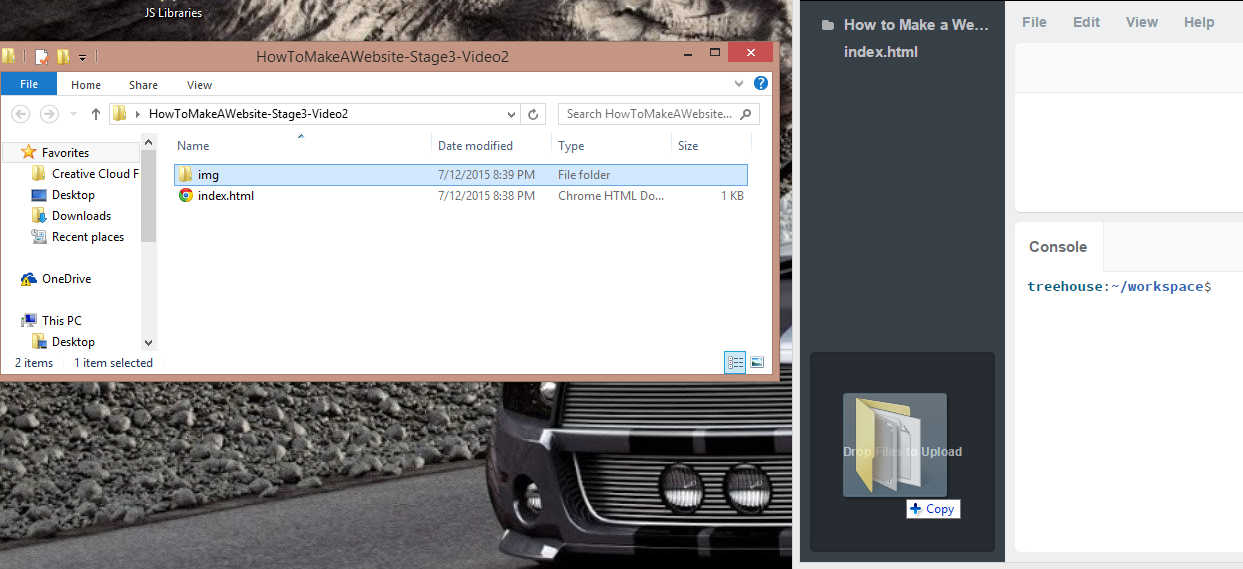This screenshot has width=1243, height=569.
Task: Click the folder icon next to workspace project name
Action: [827, 25]
